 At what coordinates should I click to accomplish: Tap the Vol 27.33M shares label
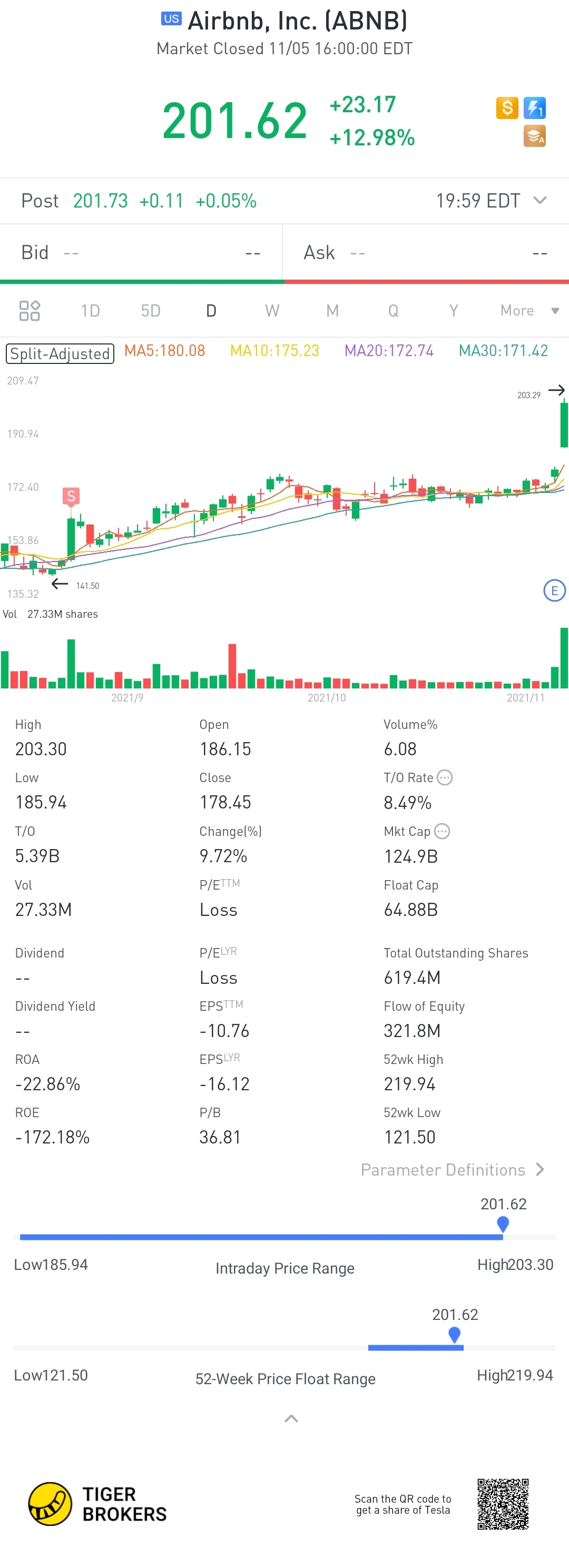point(51,614)
